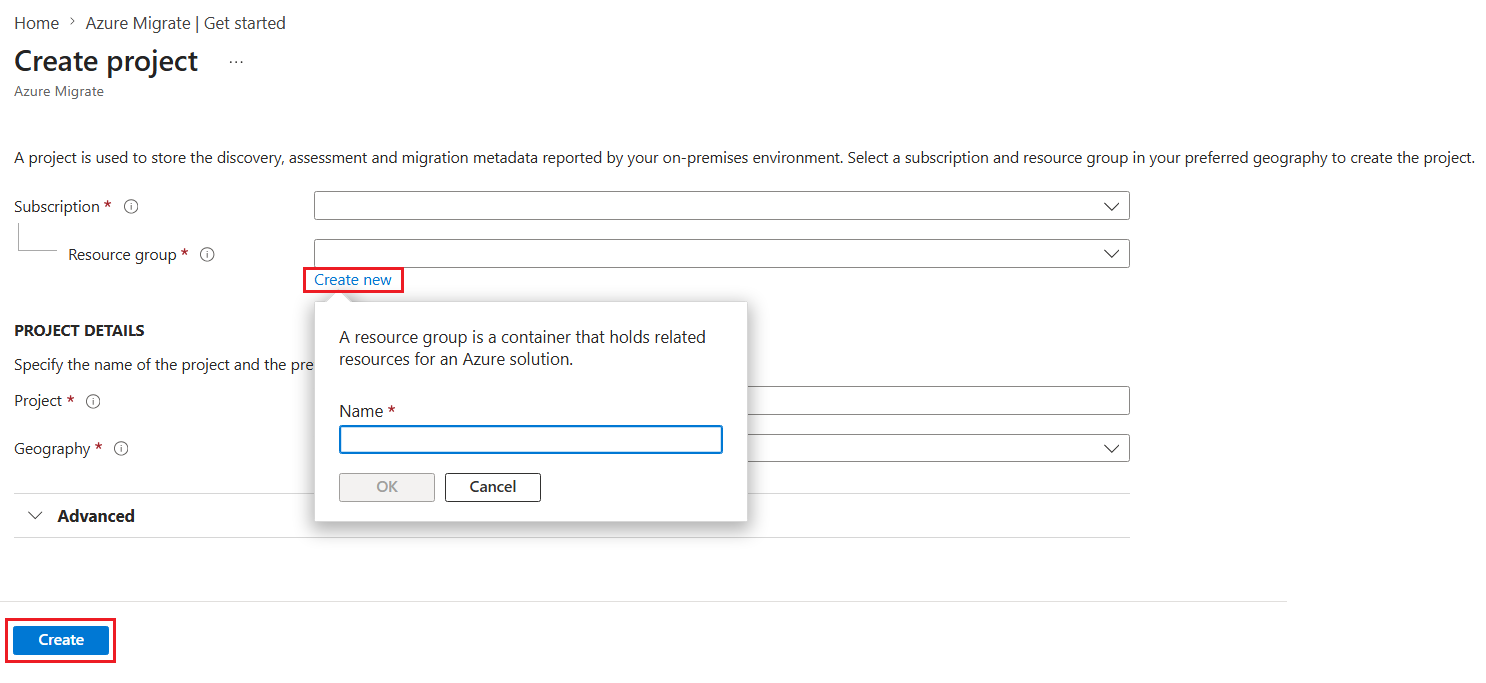Click the Create new resource group link
This screenshot has width=1486, height=683.
[x=353, y=280]
